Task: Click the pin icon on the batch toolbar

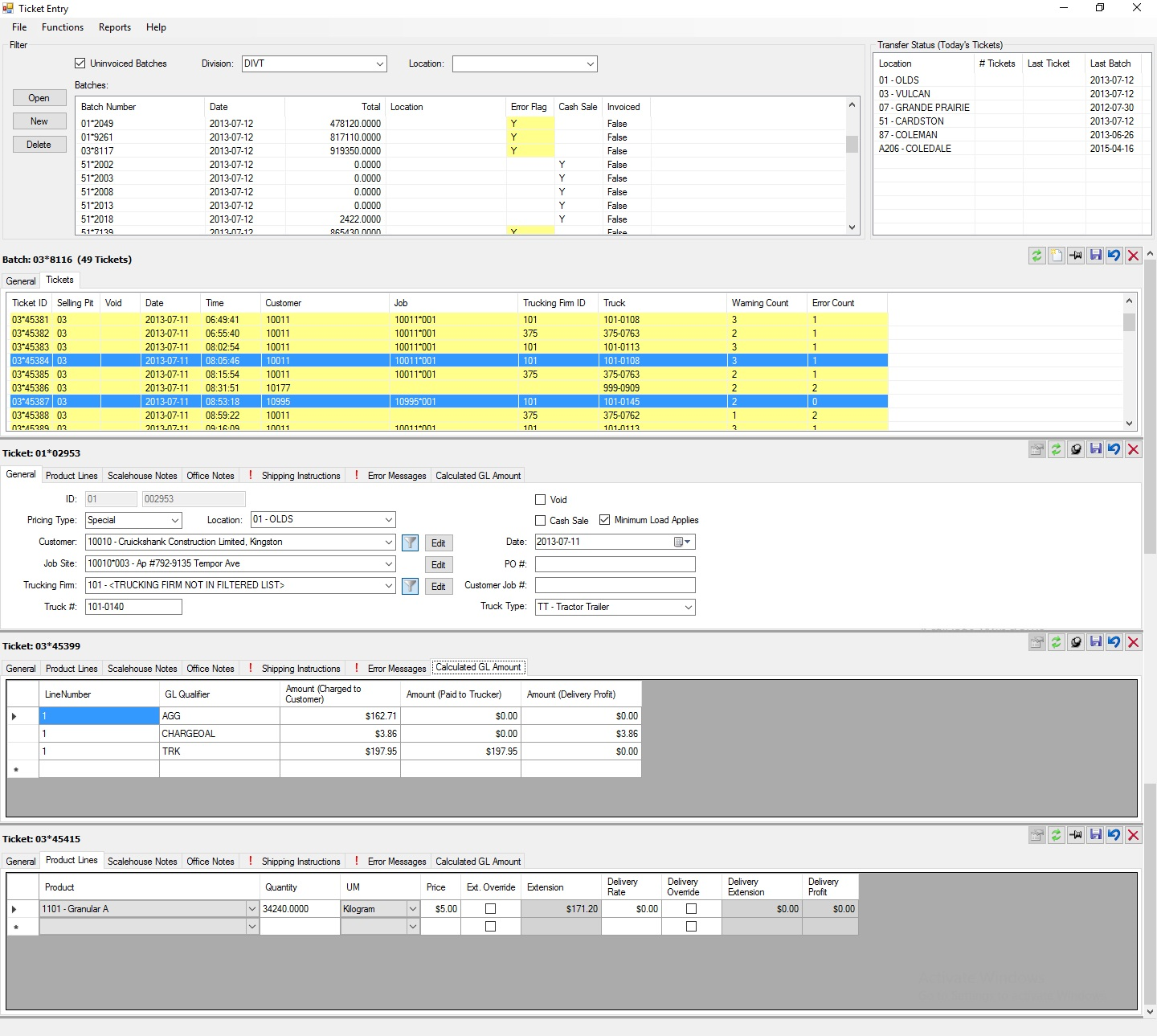Action: [x=1076, y=256]
